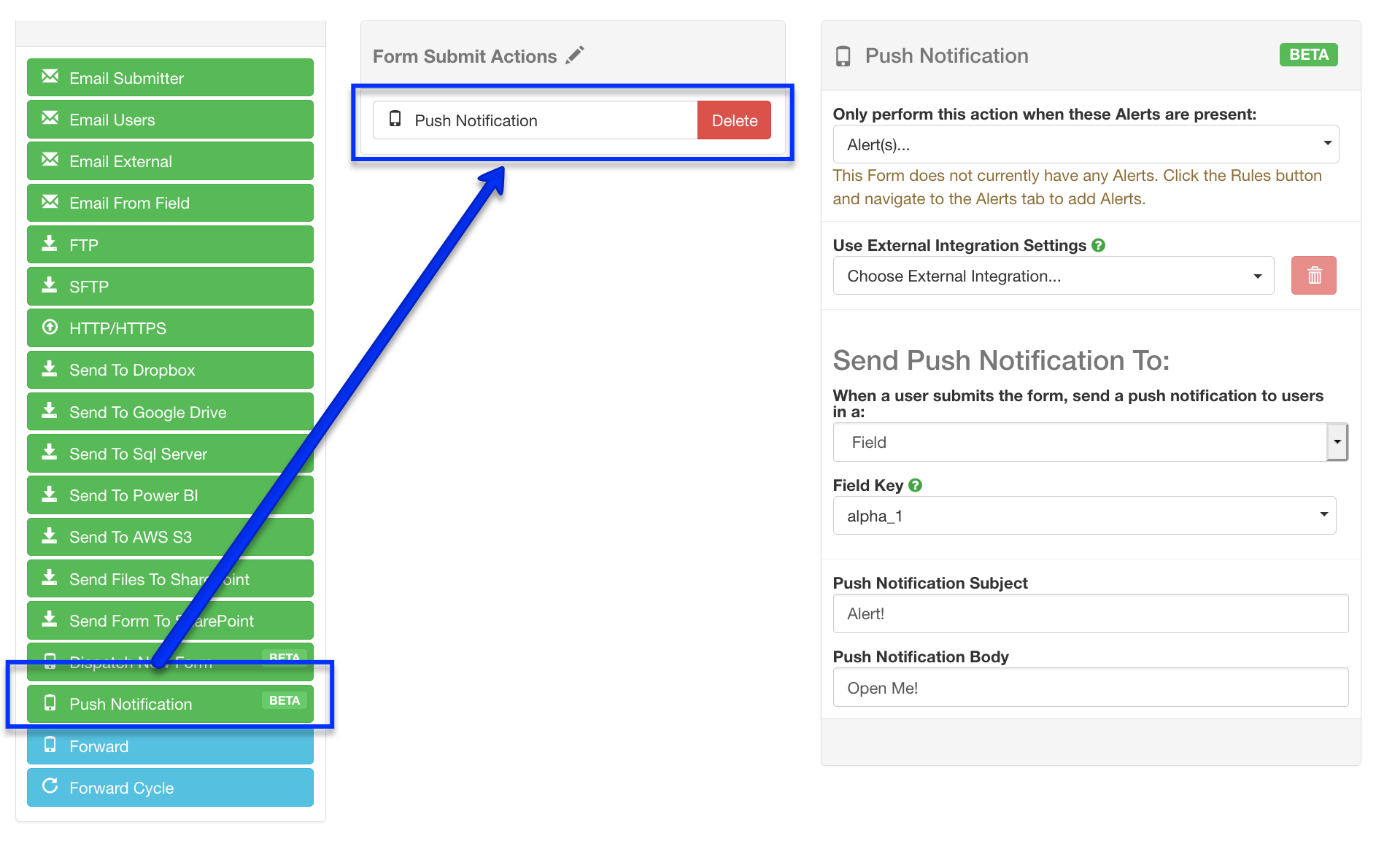Click the Push Notification Body field showing Open Me!
The image size is (1376, 868).
pos(1090,687)
